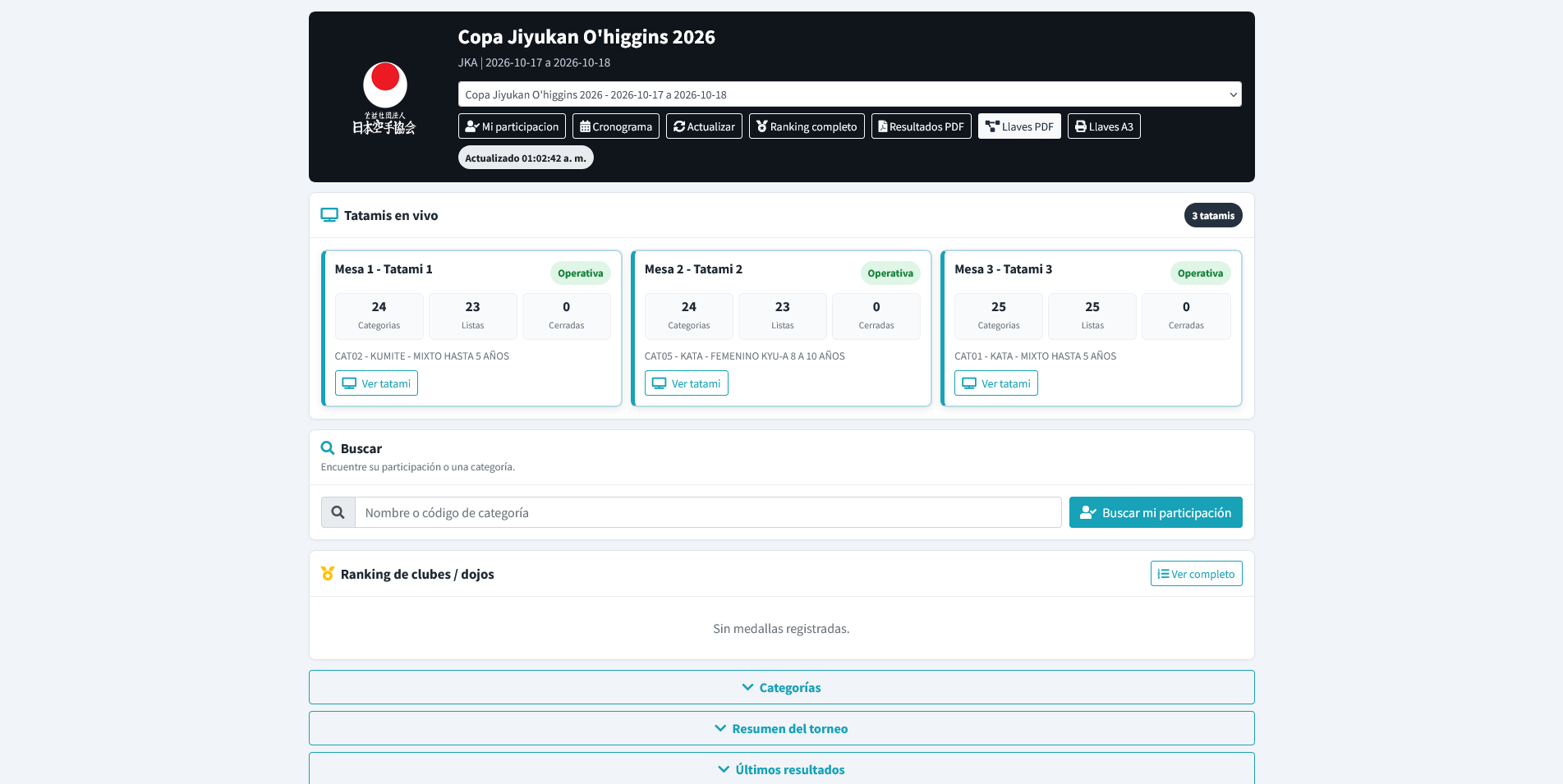Open the tournament selector dropdown

[x=849, y=94]
